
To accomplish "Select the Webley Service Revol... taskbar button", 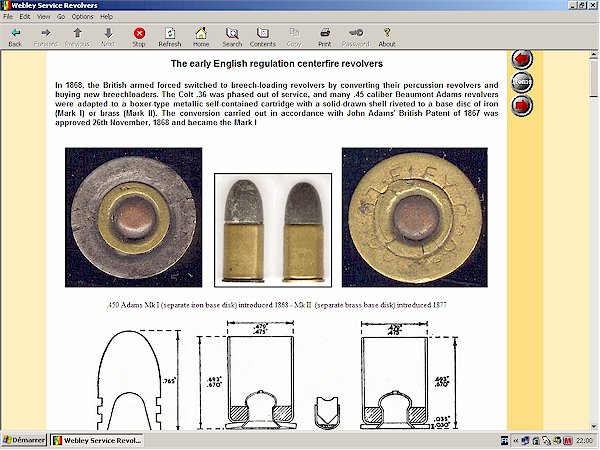I will (x=97, y=440).
